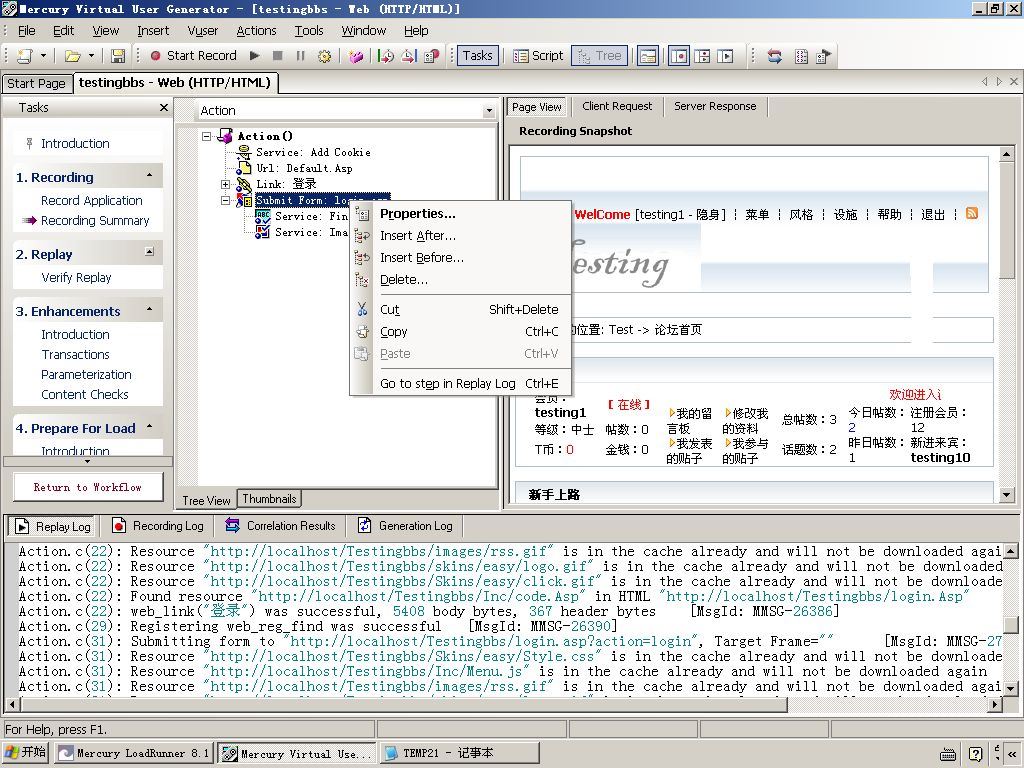Image resolution: width=1024 pixels, height=768 pixels.
Task: Toggle the Tasks view button
Action: click(x=477, y=56)
